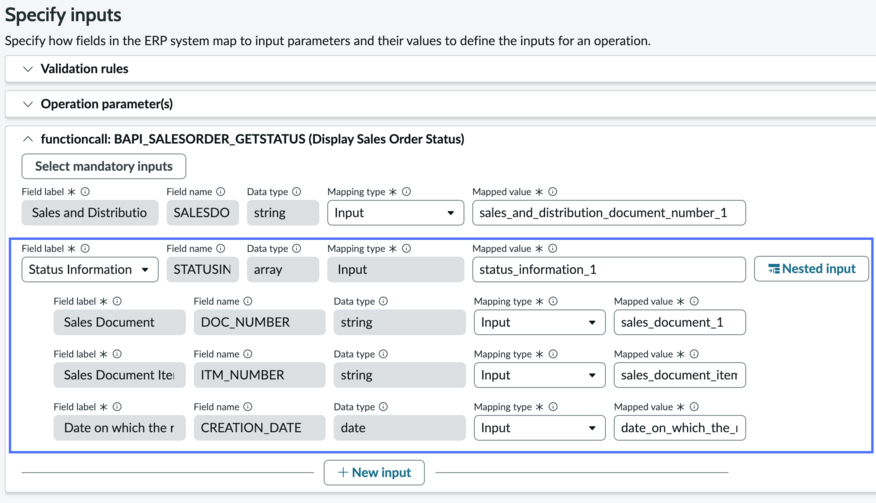This screenshot has width=876, height=503.
Task: Click Select mandatory inputs button
Action: (x=104, y=166)
